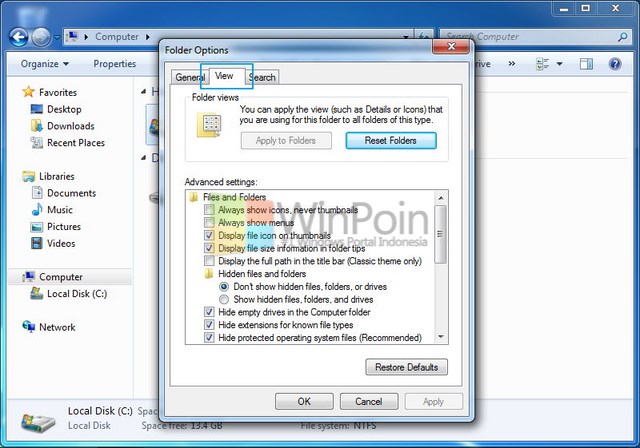The width and height of the screenshot is (640, 448).
Task: Show more toolbar commands chevron
Action: 511,64
